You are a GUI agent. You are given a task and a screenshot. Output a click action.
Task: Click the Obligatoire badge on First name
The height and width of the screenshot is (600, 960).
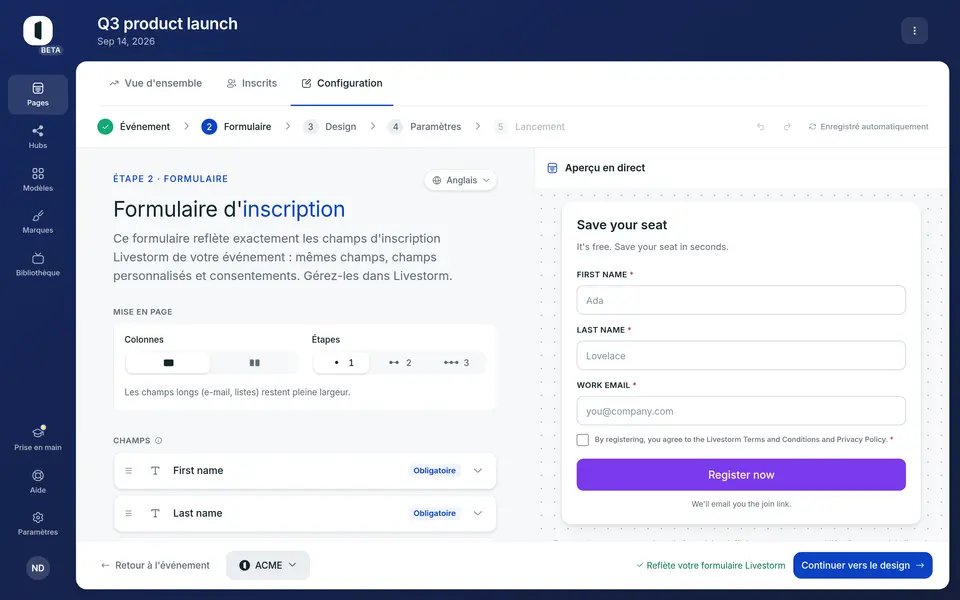(434, 471)
